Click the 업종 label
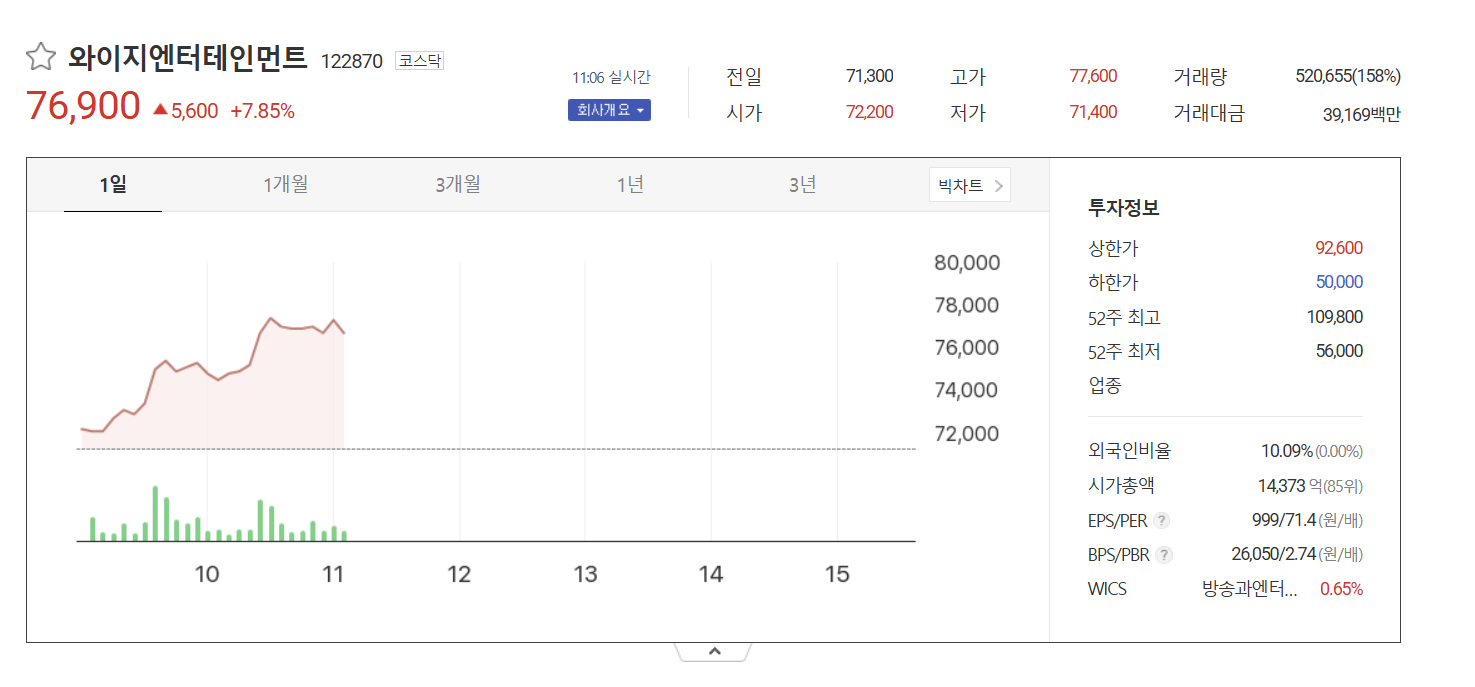This screenshot has width=1475, height=687. click(x=1105, y=385)
